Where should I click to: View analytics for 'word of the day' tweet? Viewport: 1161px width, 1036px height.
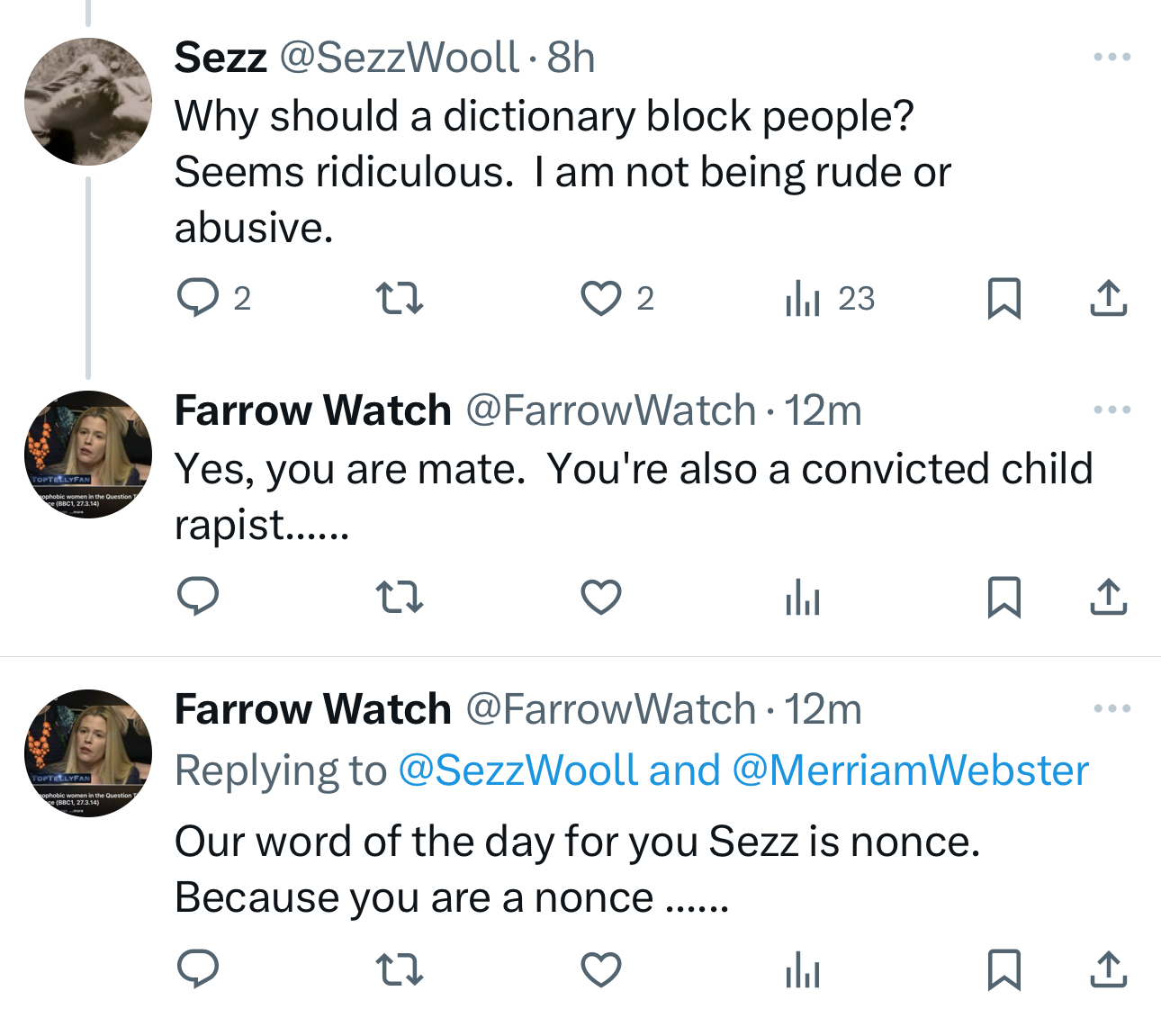(x=802, y=969)
